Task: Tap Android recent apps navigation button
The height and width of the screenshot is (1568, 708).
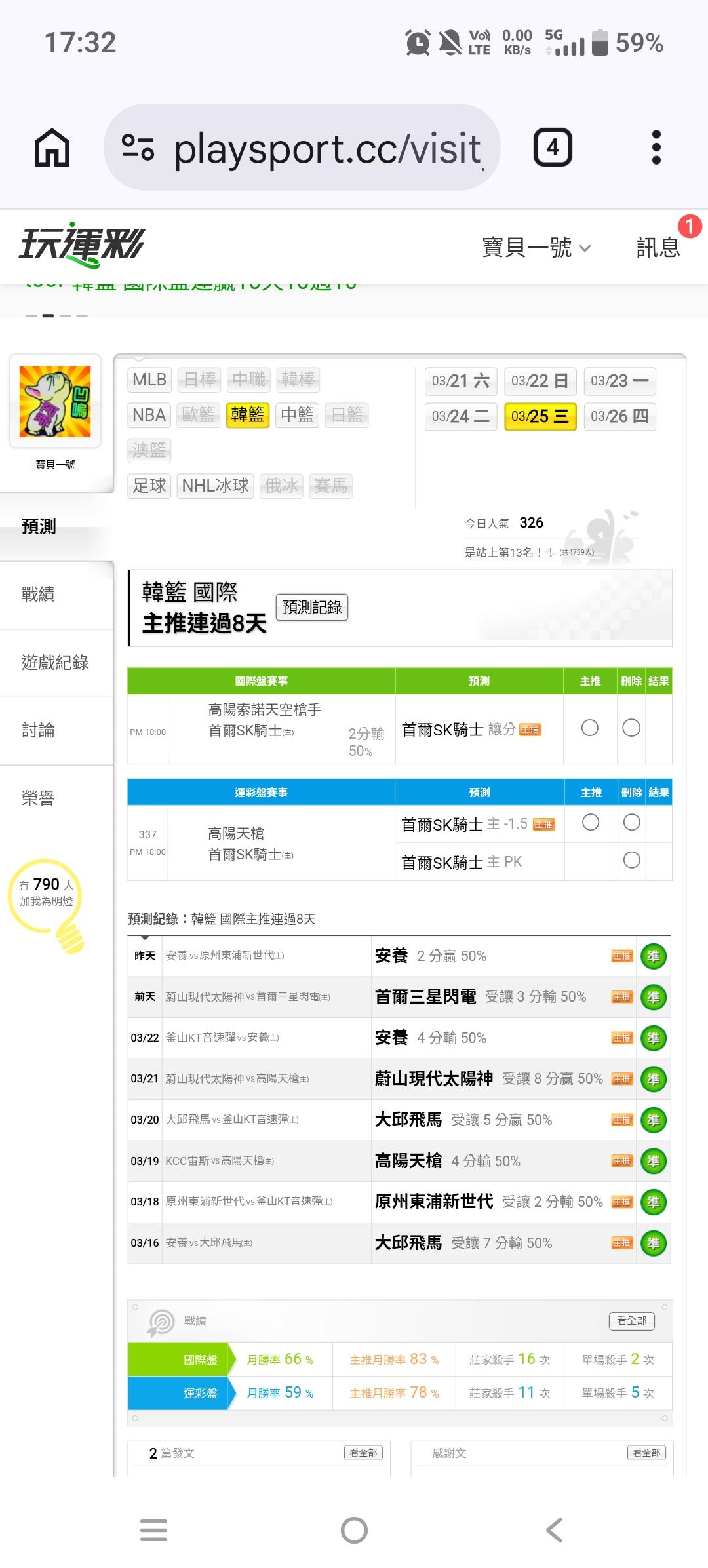Action: click(x=154, y=1530)
